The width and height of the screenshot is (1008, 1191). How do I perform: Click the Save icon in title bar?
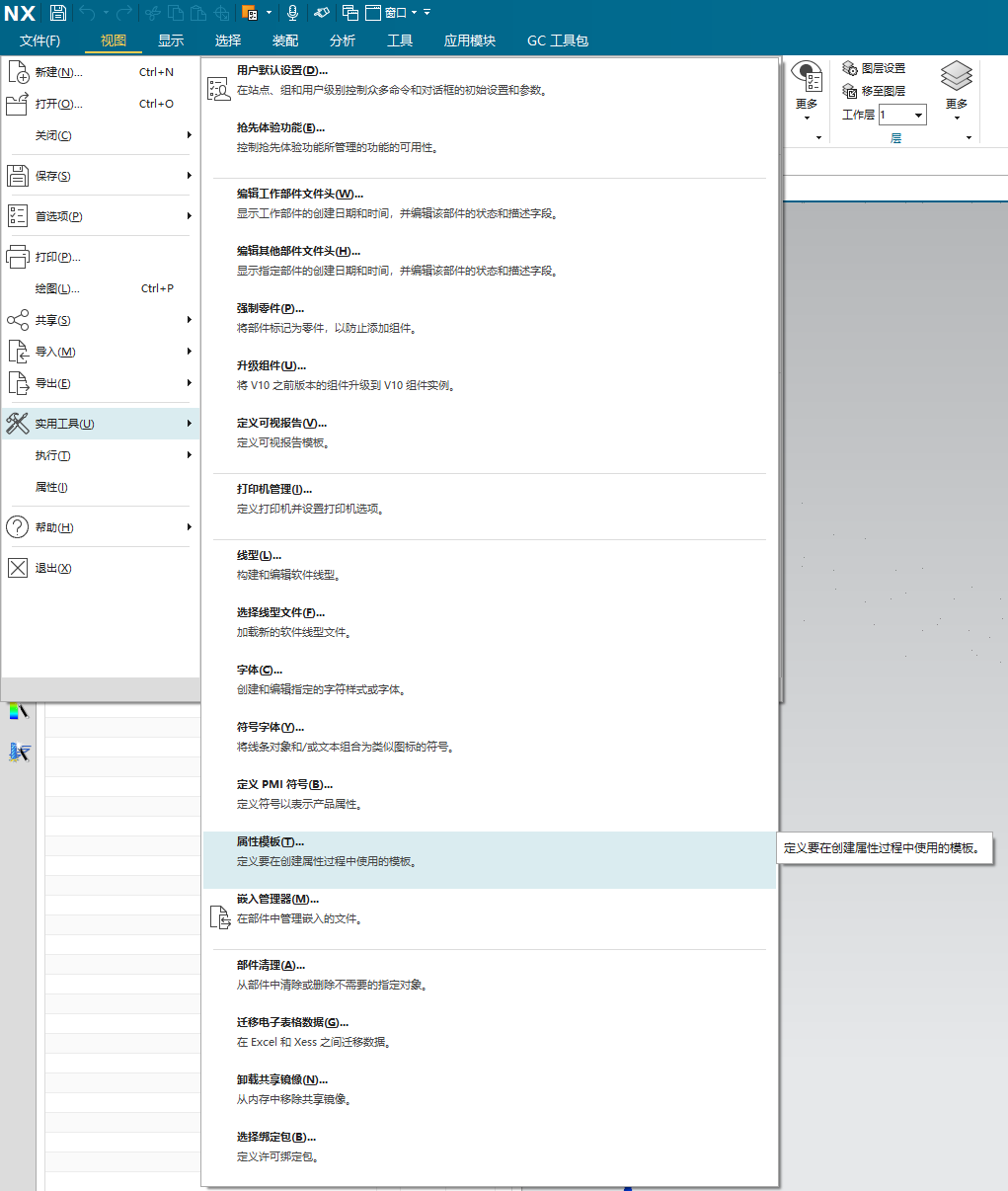[58, 13]
